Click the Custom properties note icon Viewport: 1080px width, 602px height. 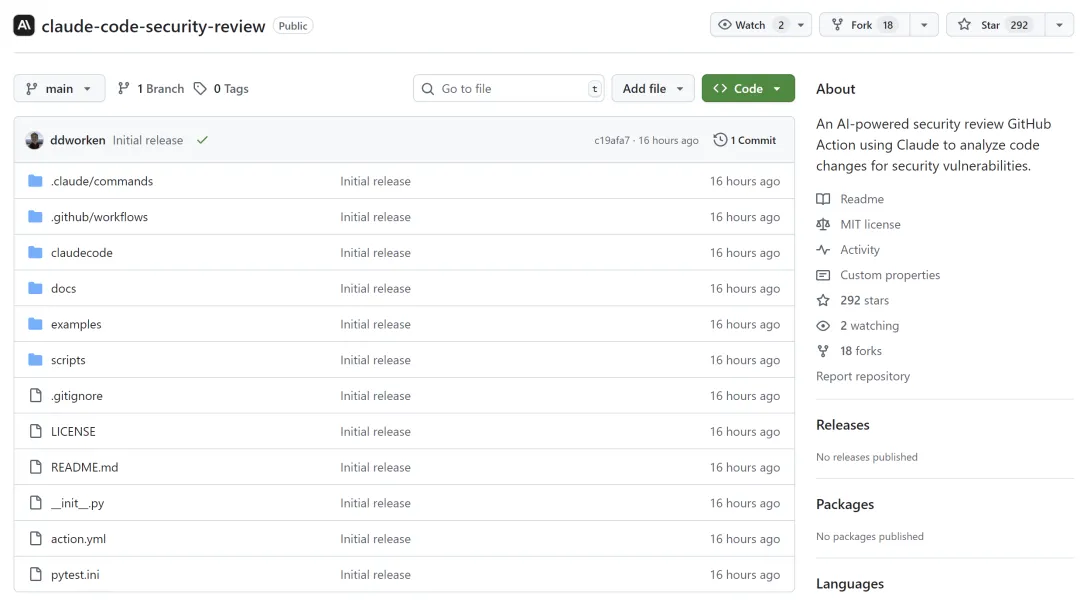click(x=823, y=276)
